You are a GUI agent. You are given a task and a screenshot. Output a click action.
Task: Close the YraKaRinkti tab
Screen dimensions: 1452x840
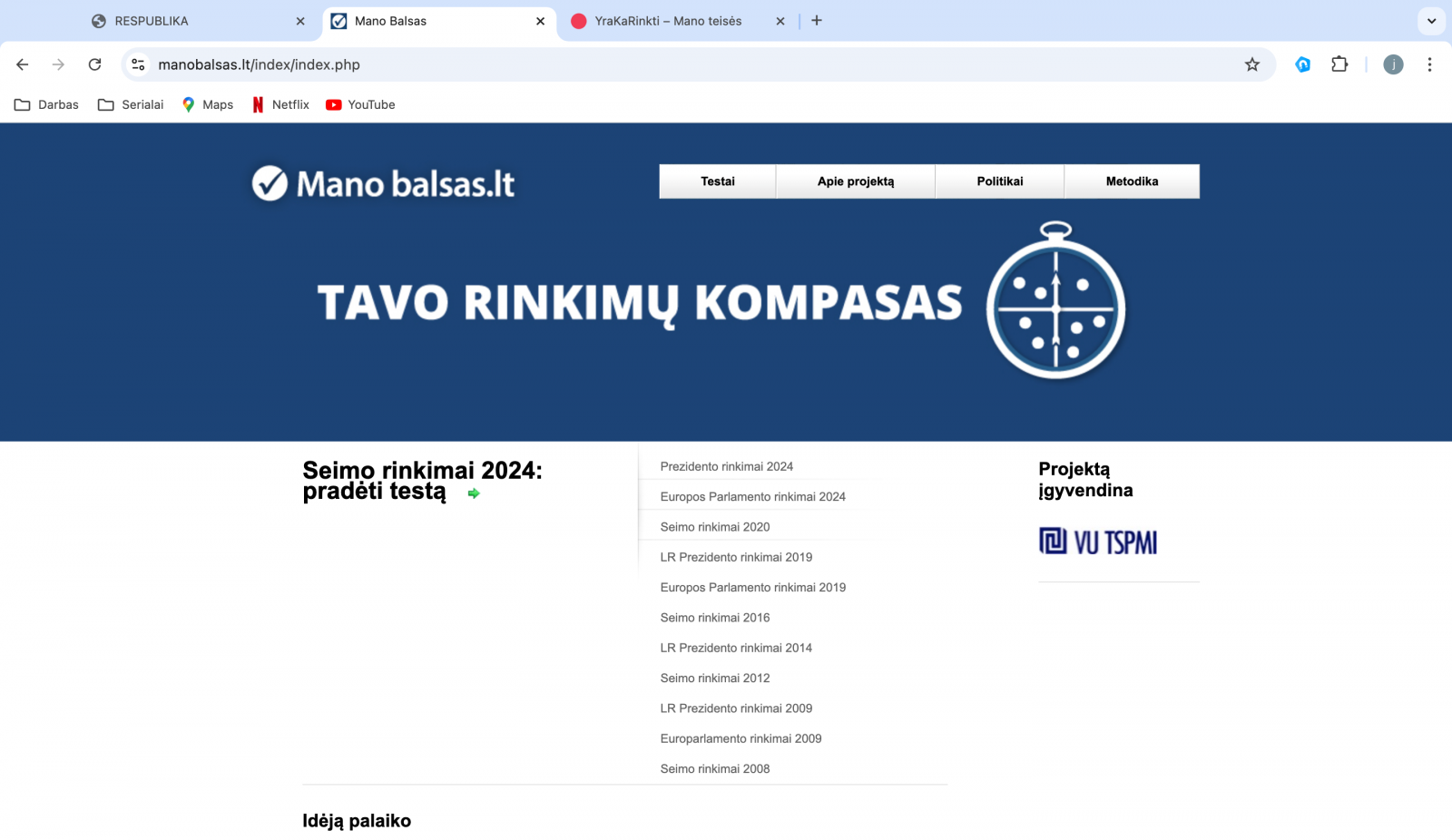pos(780,21)
